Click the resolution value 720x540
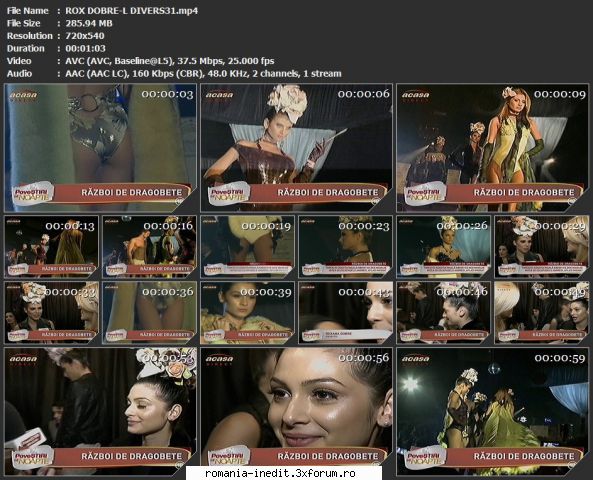The height and width of the screenshot is (480, 593). (85, 36)
